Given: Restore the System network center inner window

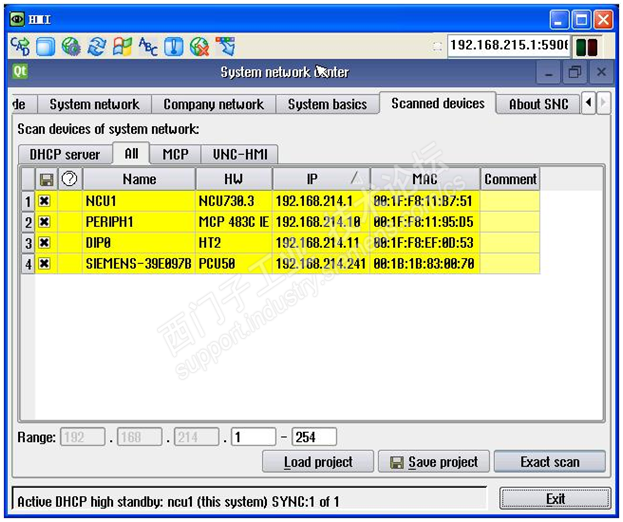Looking at the screenshot, I should point(575,72).
